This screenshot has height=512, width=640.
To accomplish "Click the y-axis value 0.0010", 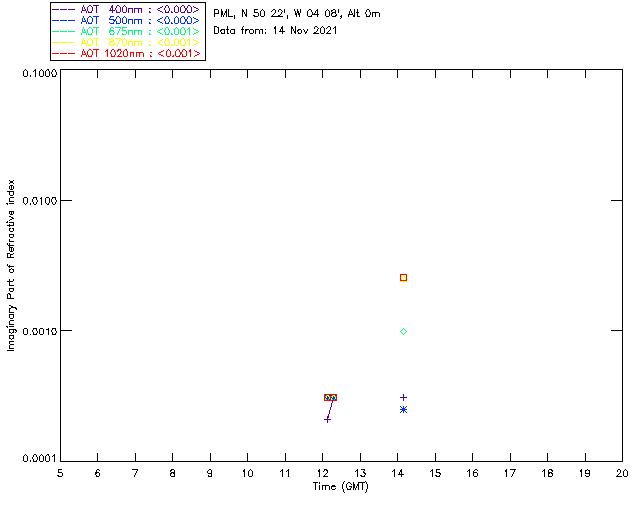I will pyautogui.click(x=40, y=331).
